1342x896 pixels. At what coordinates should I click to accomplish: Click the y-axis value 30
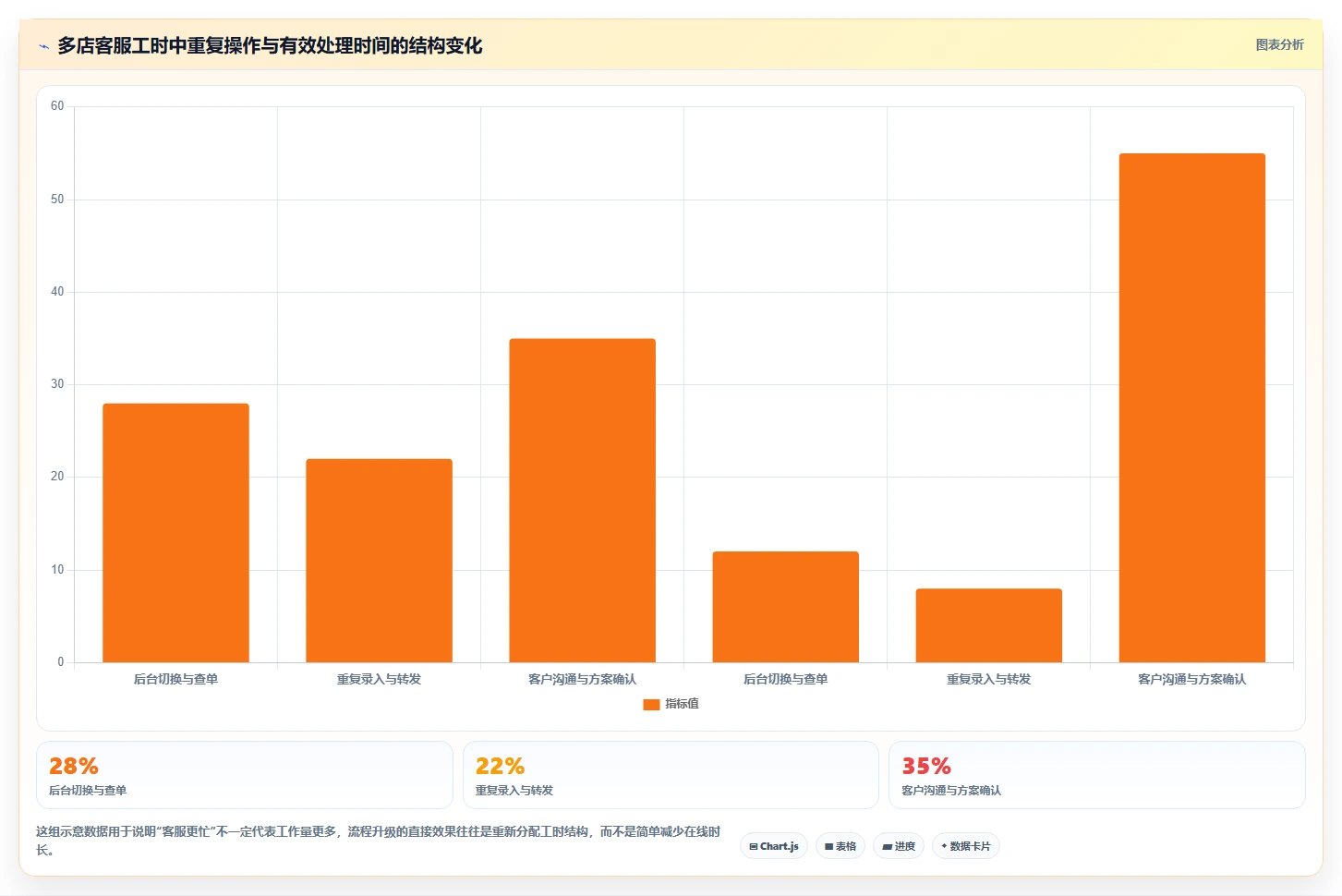57,384
